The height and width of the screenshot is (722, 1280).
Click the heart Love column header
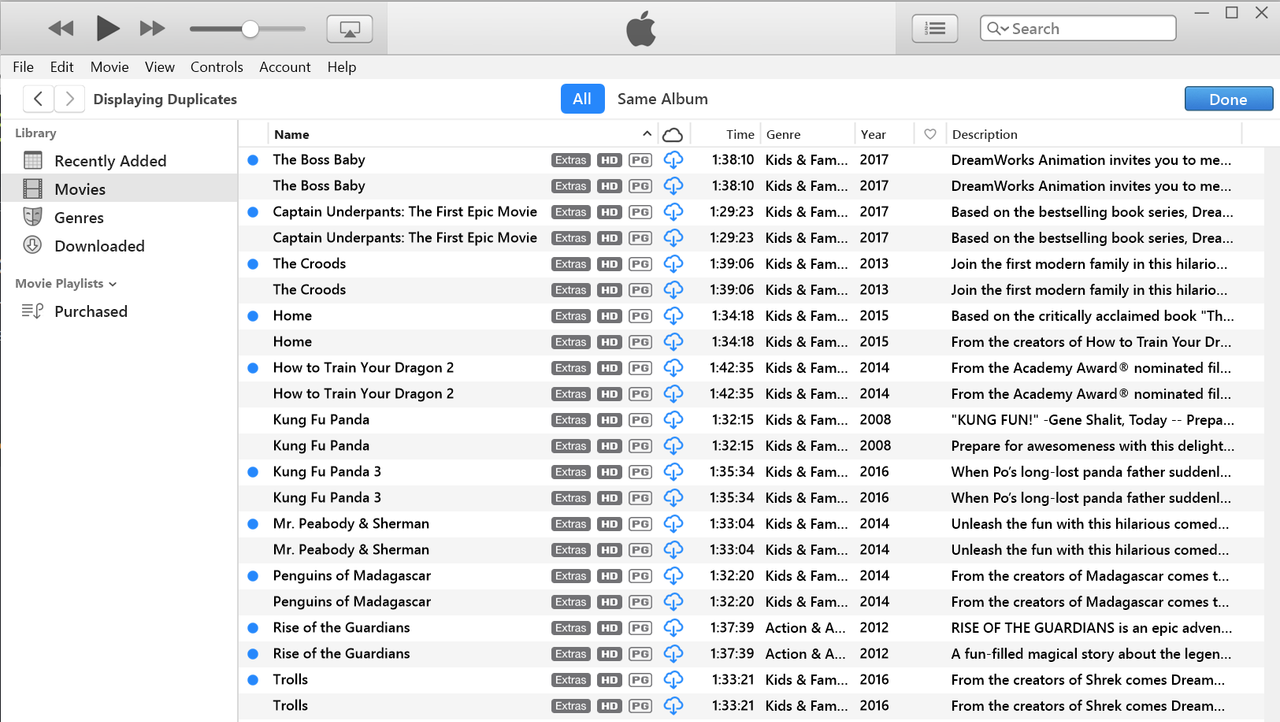pos(930,134)
